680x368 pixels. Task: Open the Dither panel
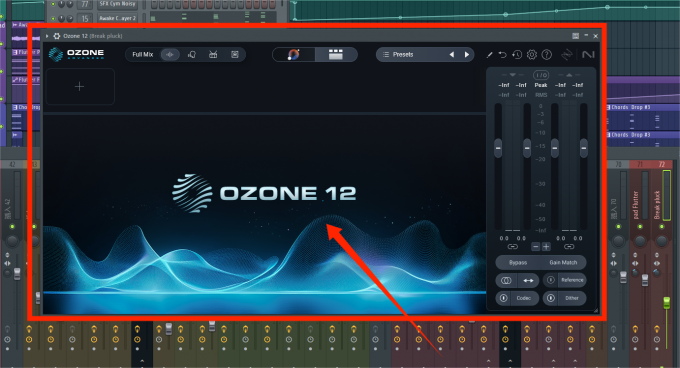click(572, 298)
